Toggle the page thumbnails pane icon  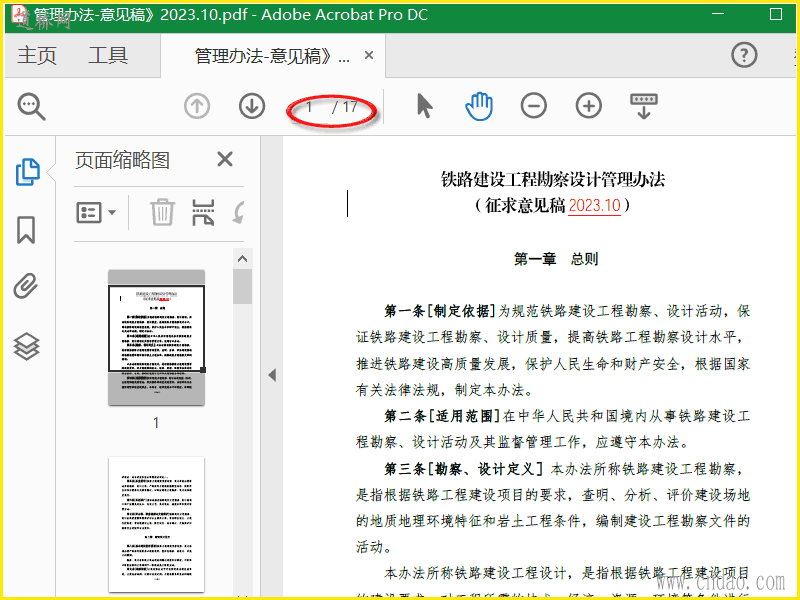coord(27,172)
